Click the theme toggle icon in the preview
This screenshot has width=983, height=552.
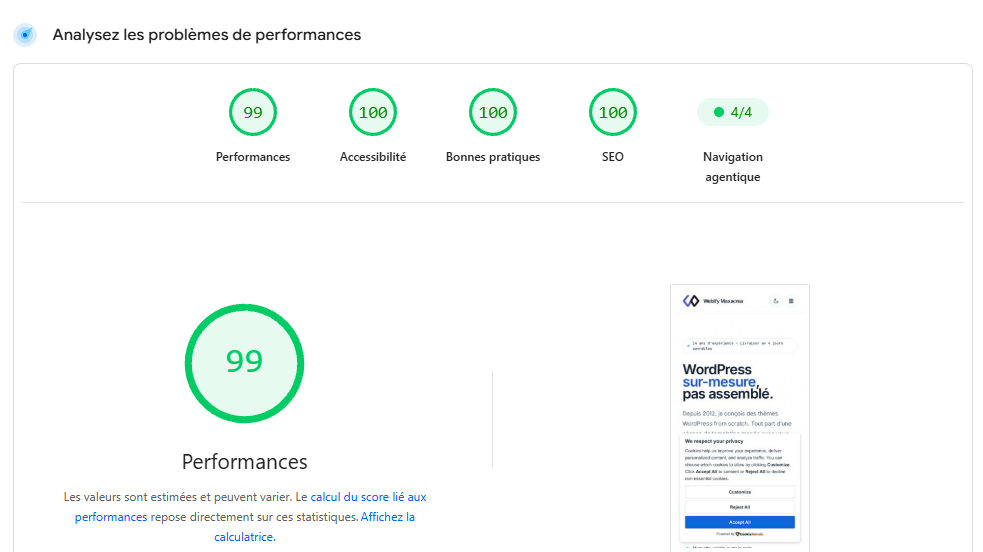[775, 301]
